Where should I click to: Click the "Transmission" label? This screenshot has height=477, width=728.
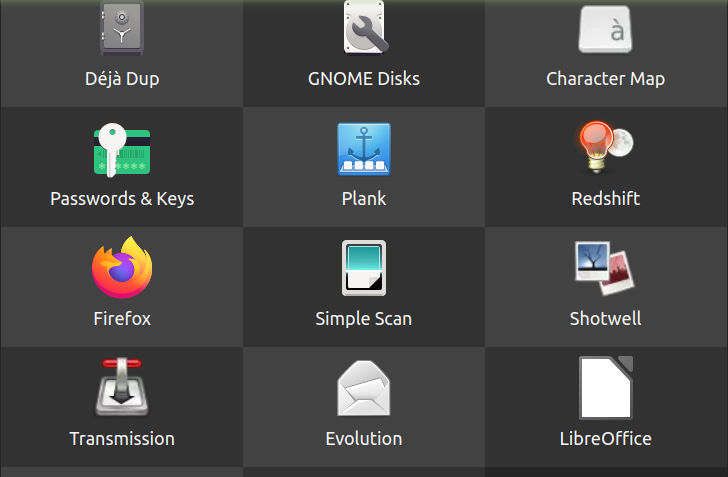122,439
